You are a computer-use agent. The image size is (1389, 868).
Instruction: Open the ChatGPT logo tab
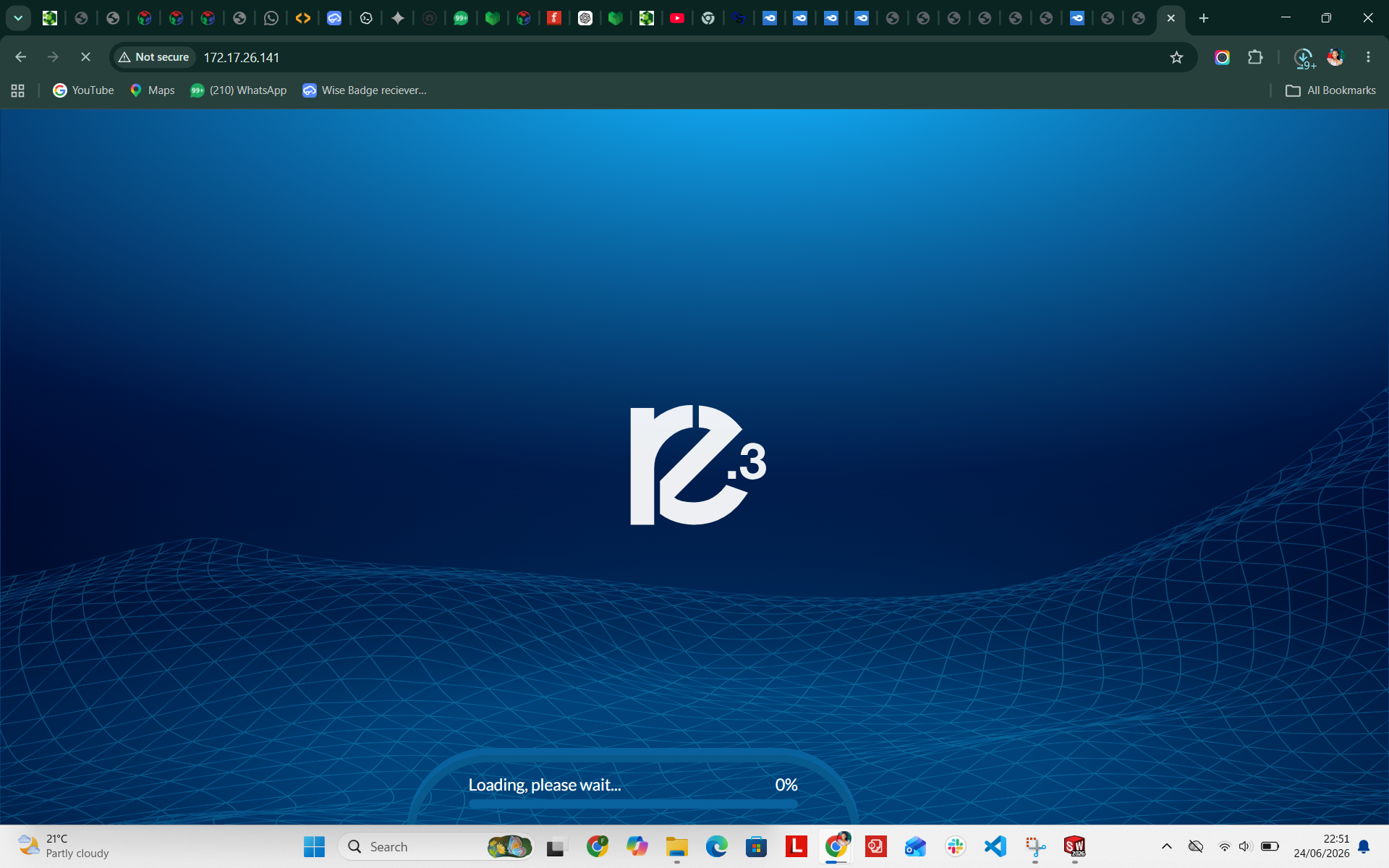[585, 18]
